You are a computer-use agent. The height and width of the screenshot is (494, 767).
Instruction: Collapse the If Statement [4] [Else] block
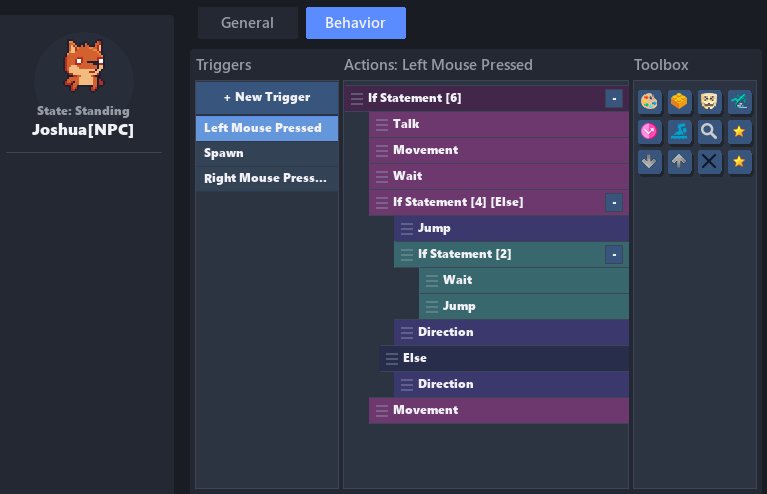point(613,202)
